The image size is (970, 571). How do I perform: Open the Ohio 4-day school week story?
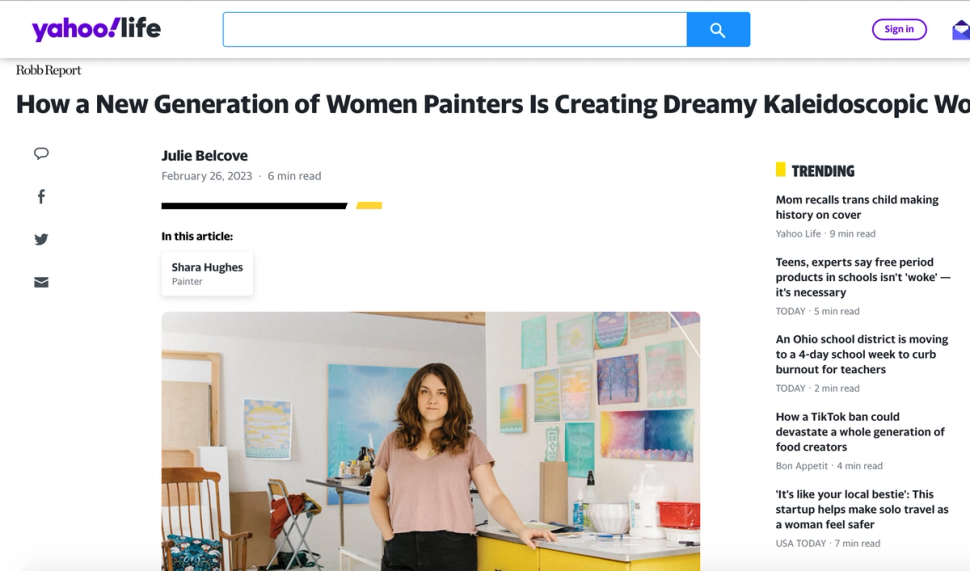pyautogui.click(x=862, y=354)
